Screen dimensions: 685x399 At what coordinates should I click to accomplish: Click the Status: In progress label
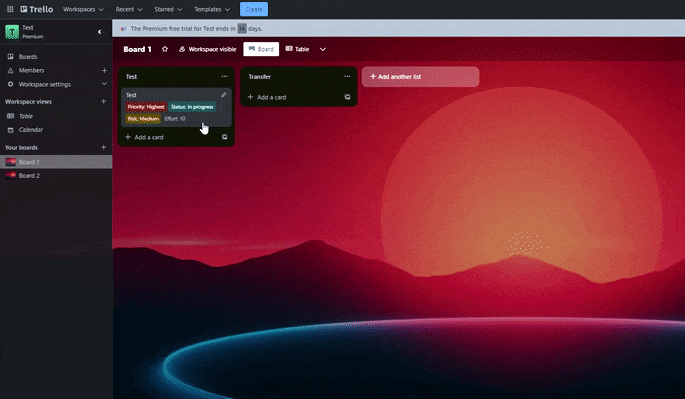point(192,107)
